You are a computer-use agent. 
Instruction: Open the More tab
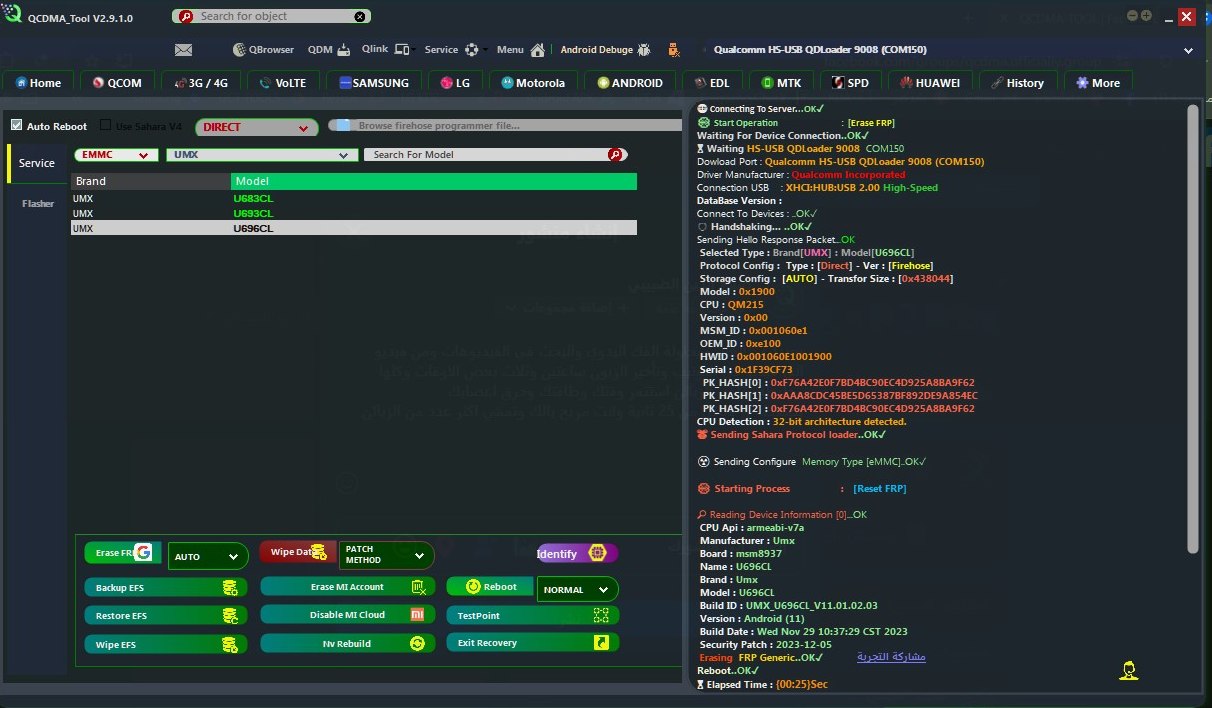tap(1097, 83)
